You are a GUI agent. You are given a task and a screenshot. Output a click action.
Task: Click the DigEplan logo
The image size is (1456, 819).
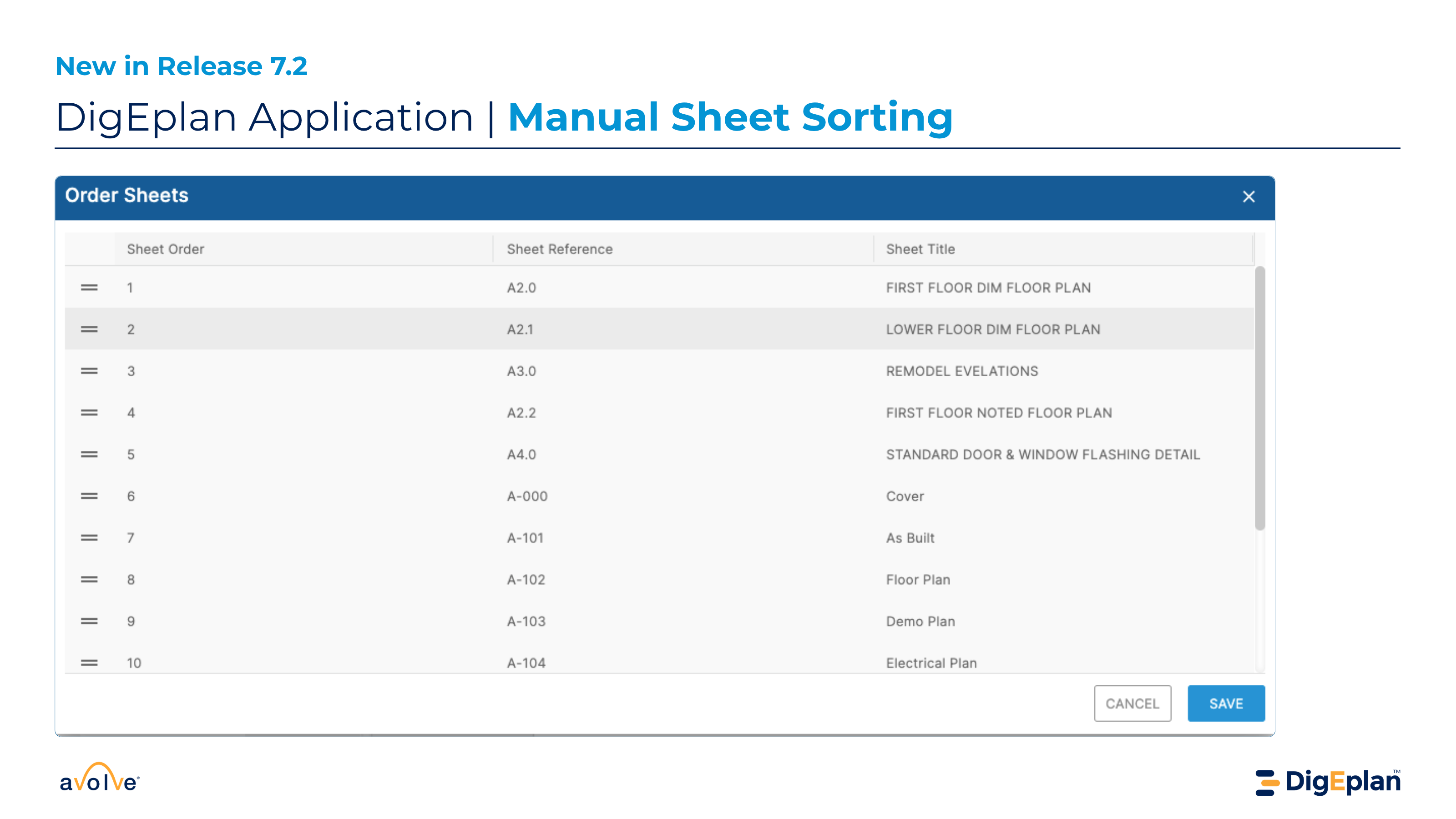coord(1328,782)
